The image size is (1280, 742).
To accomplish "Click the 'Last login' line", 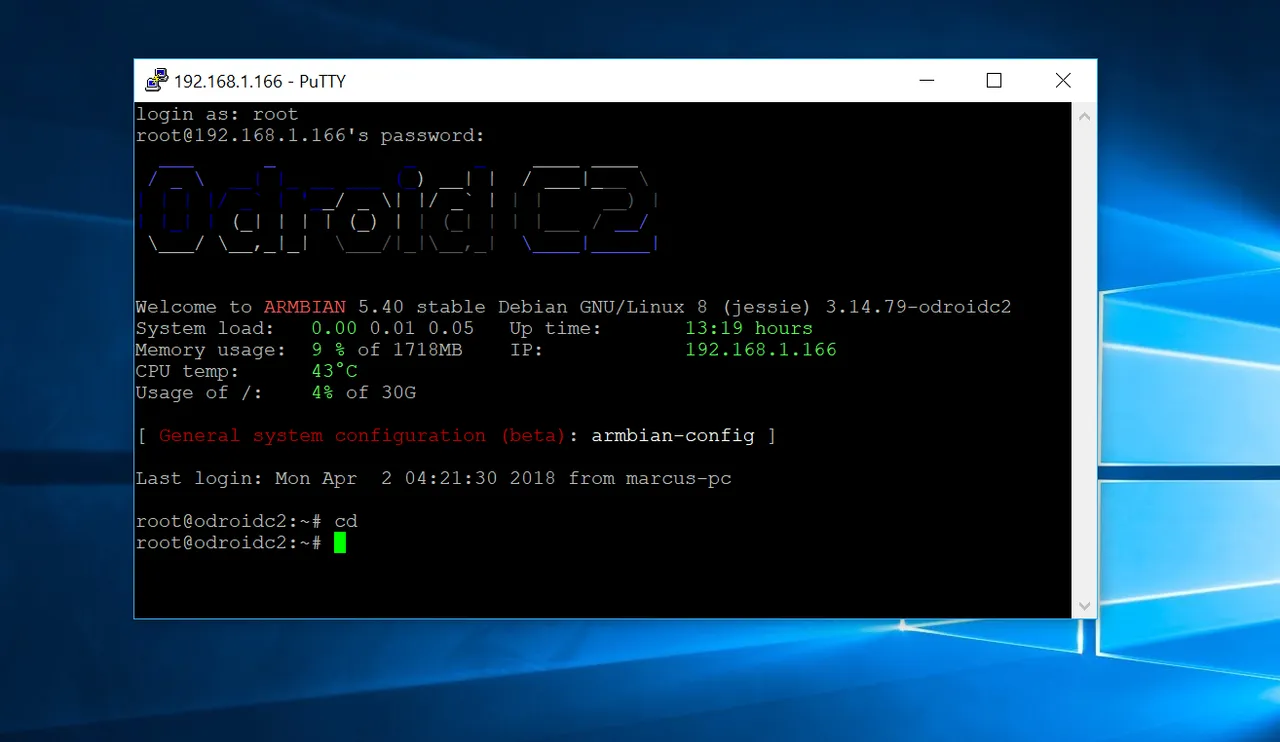I will (434, 478).
